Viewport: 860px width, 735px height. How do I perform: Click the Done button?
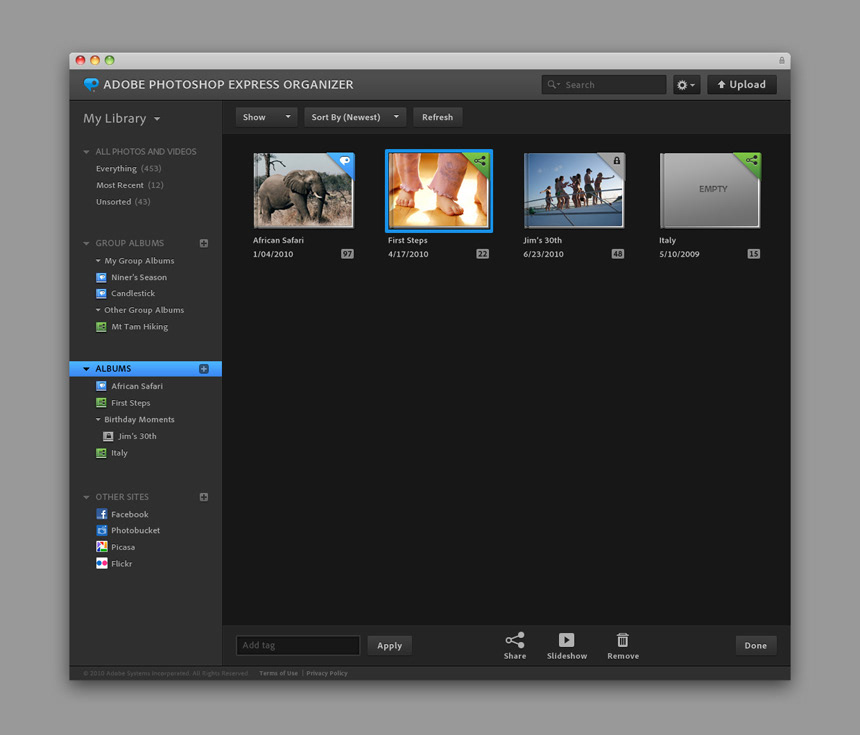[756, 646]
